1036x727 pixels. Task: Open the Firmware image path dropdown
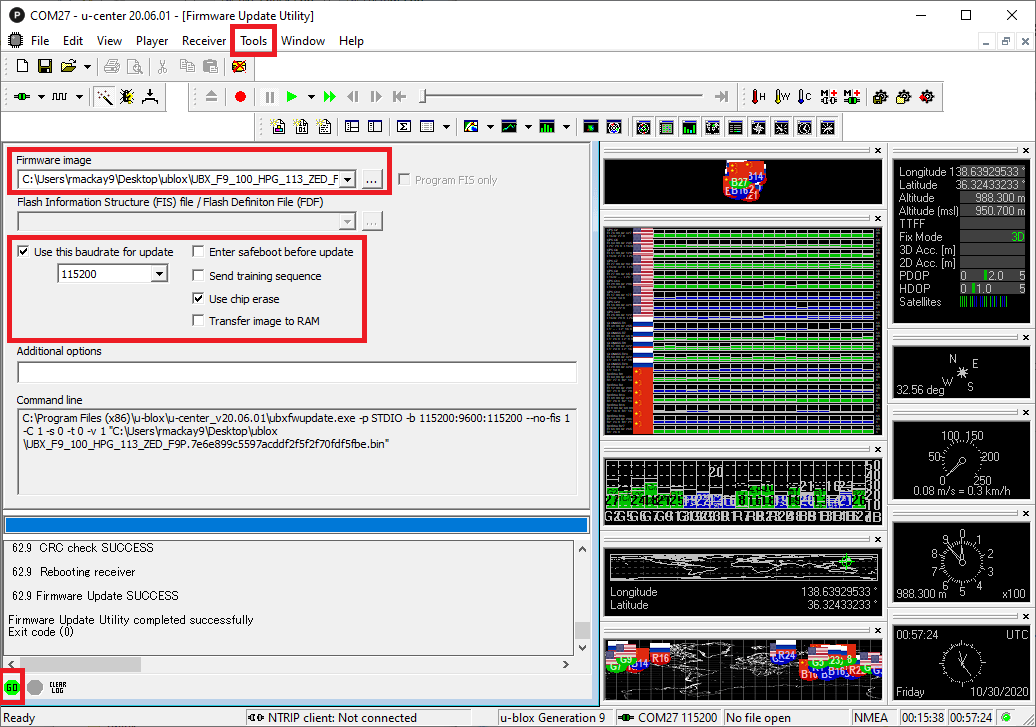tap(345, 179)
